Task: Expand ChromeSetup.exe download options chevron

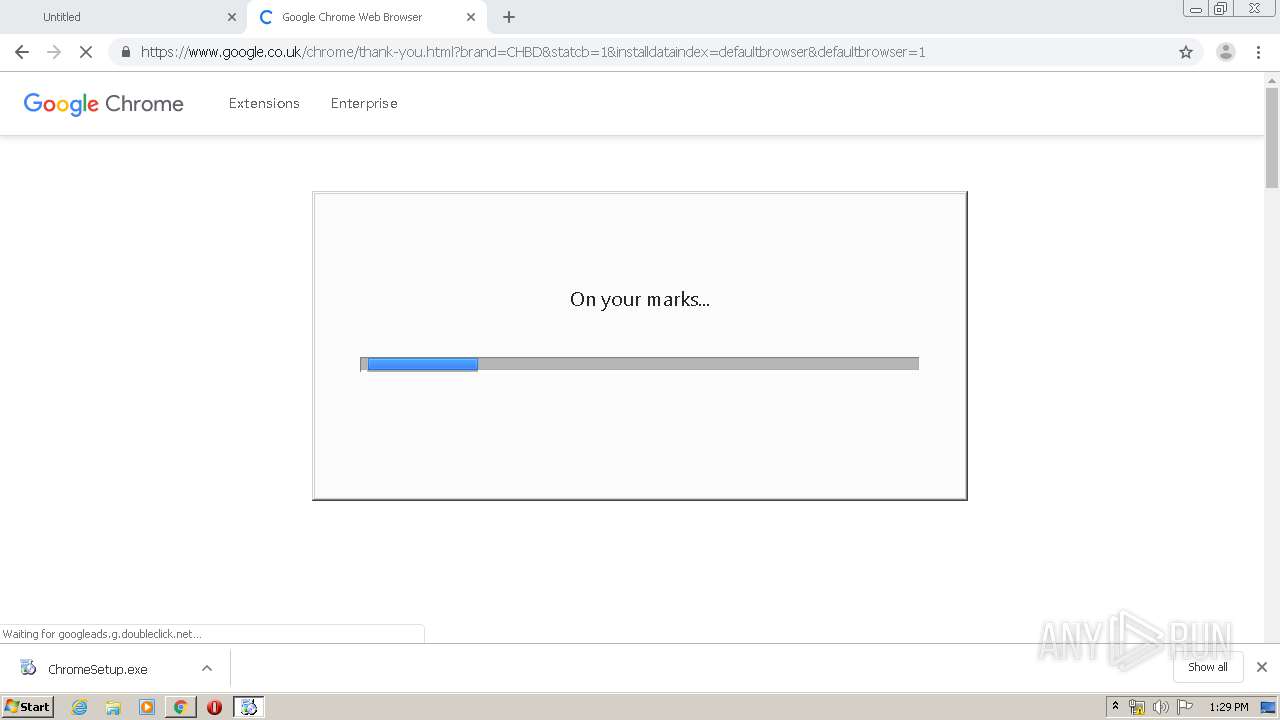Action: (x=207, y=668)
